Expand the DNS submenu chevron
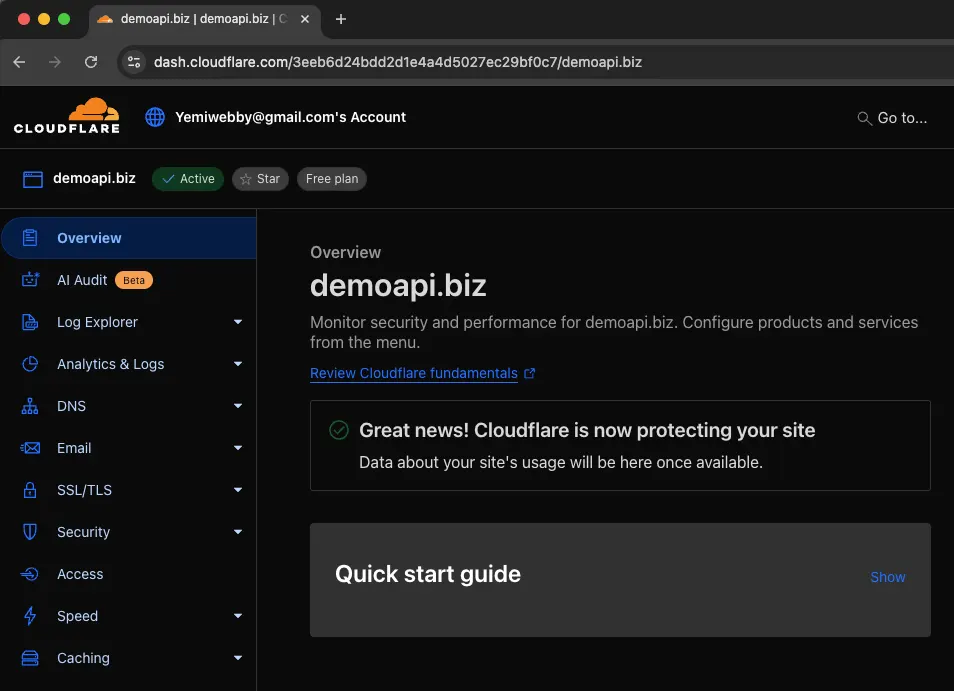954x691 pixels. [238, 406]
